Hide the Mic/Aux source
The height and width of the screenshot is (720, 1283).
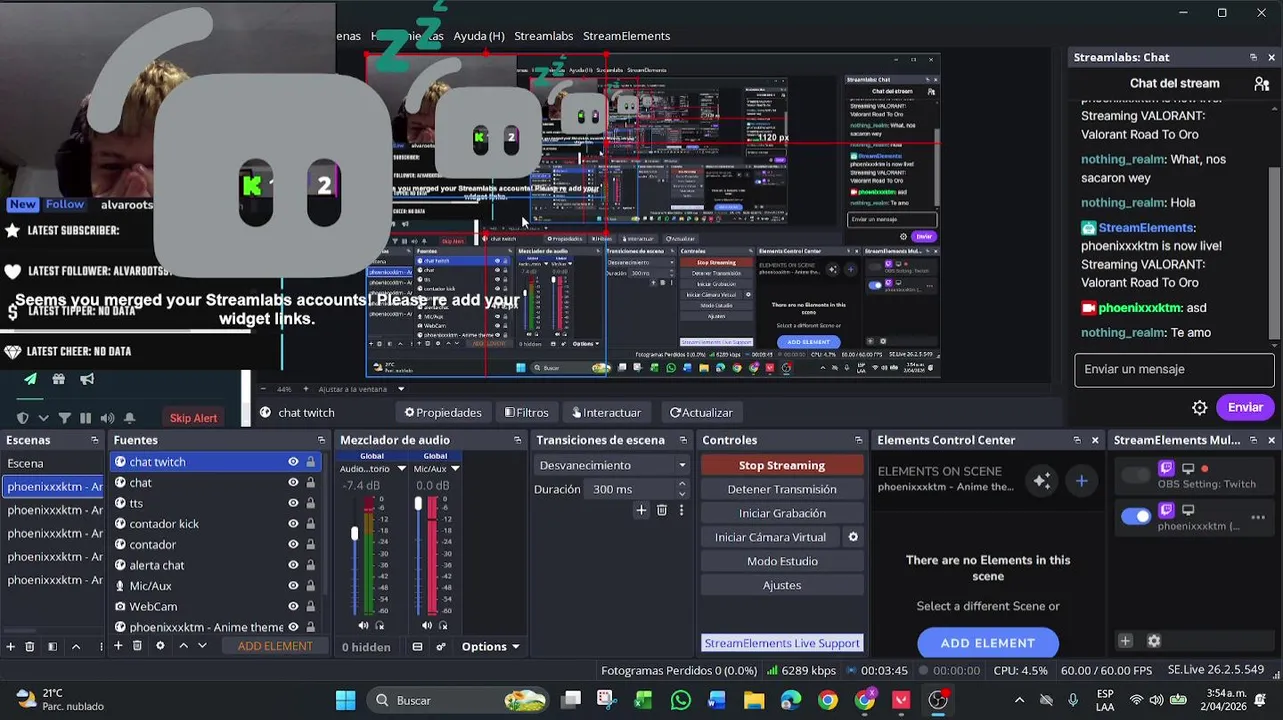(x=293, y=586)
